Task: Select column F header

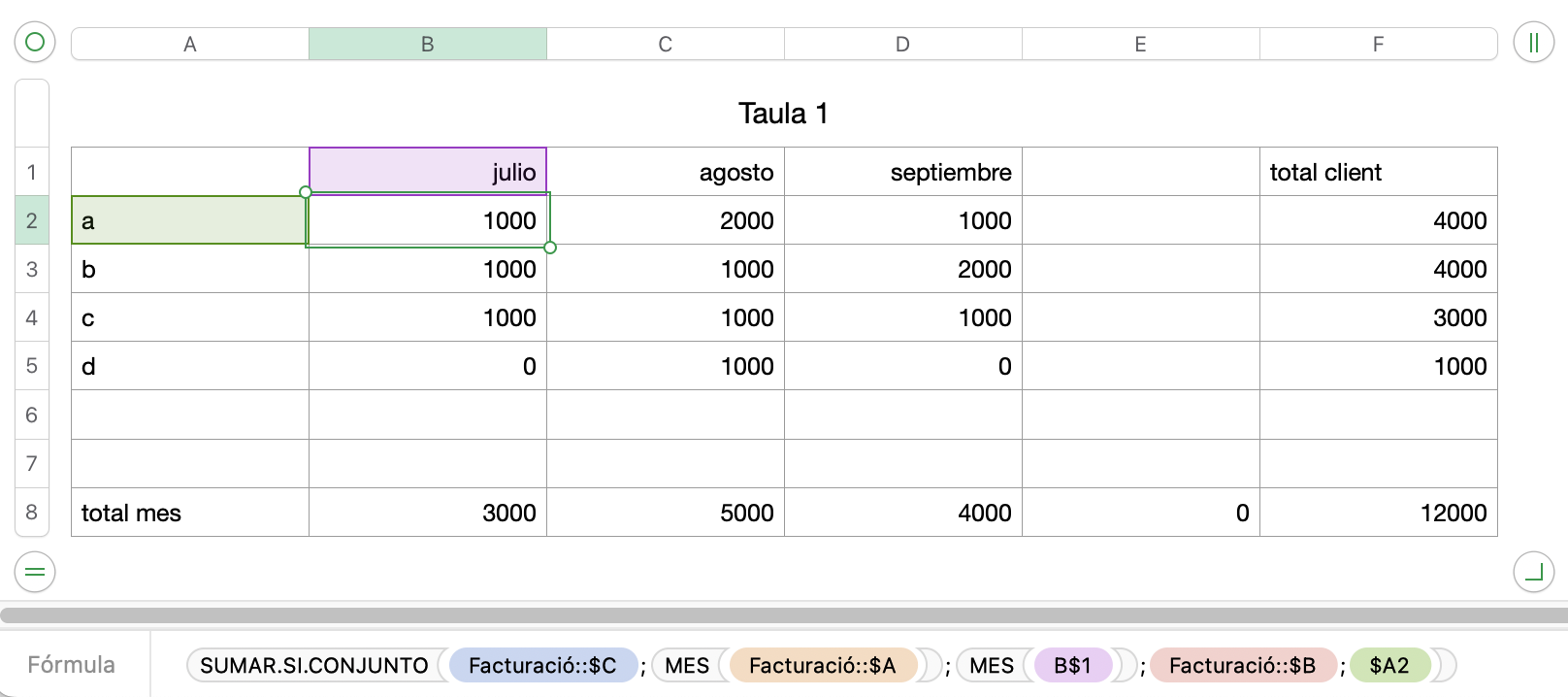Action: pos(1378,44)
